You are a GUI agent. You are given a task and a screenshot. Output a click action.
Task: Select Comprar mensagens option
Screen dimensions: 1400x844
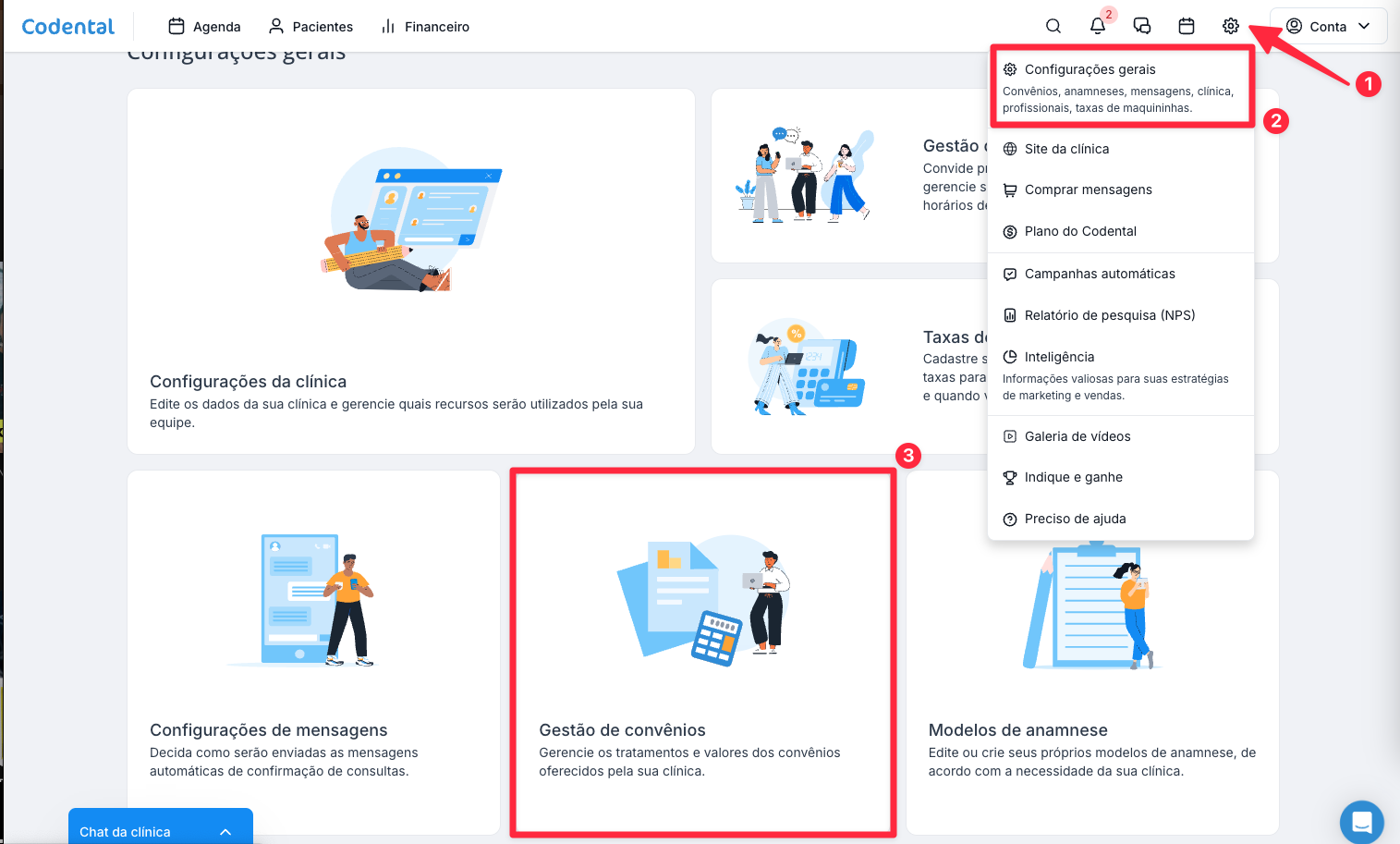pyautogui.click(x=1088, y=190)
